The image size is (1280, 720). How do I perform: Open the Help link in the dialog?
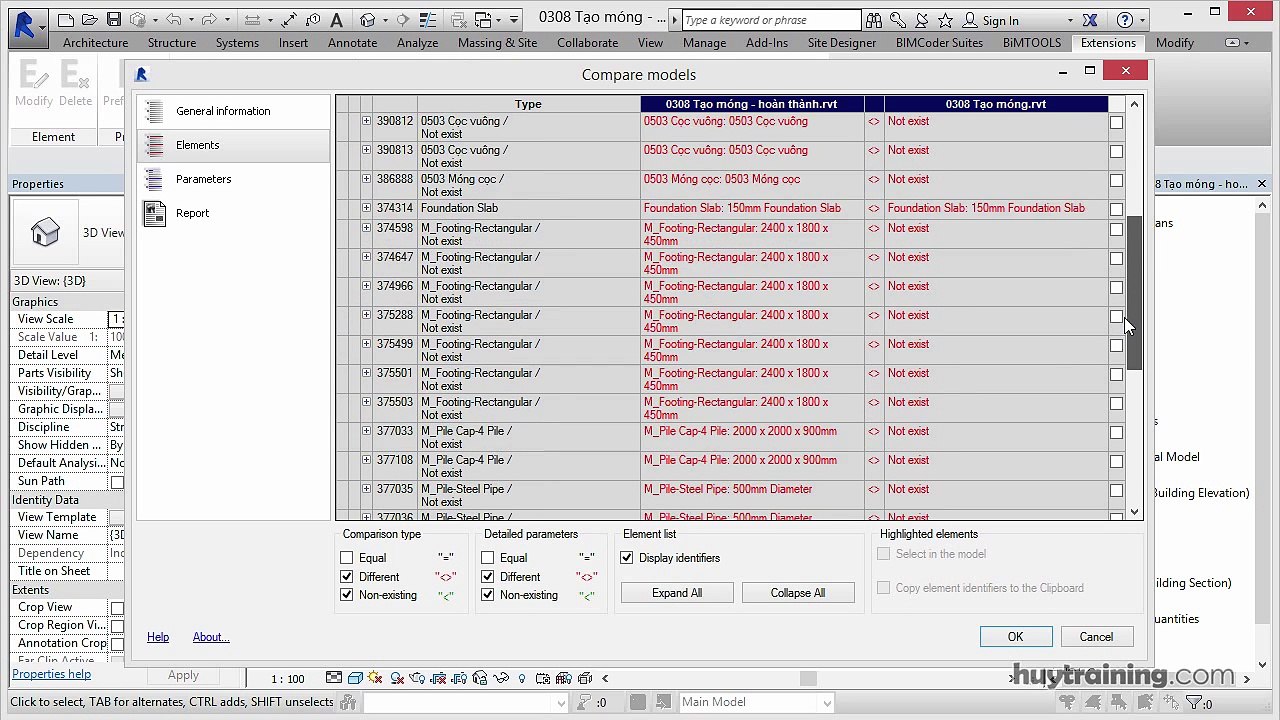pos(158,637)
